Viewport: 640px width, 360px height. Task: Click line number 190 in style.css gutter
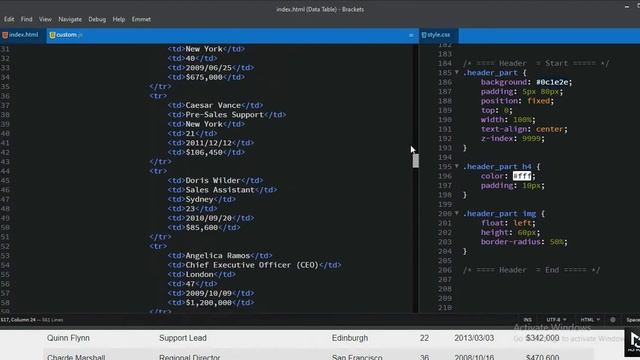tap(445, 120)
